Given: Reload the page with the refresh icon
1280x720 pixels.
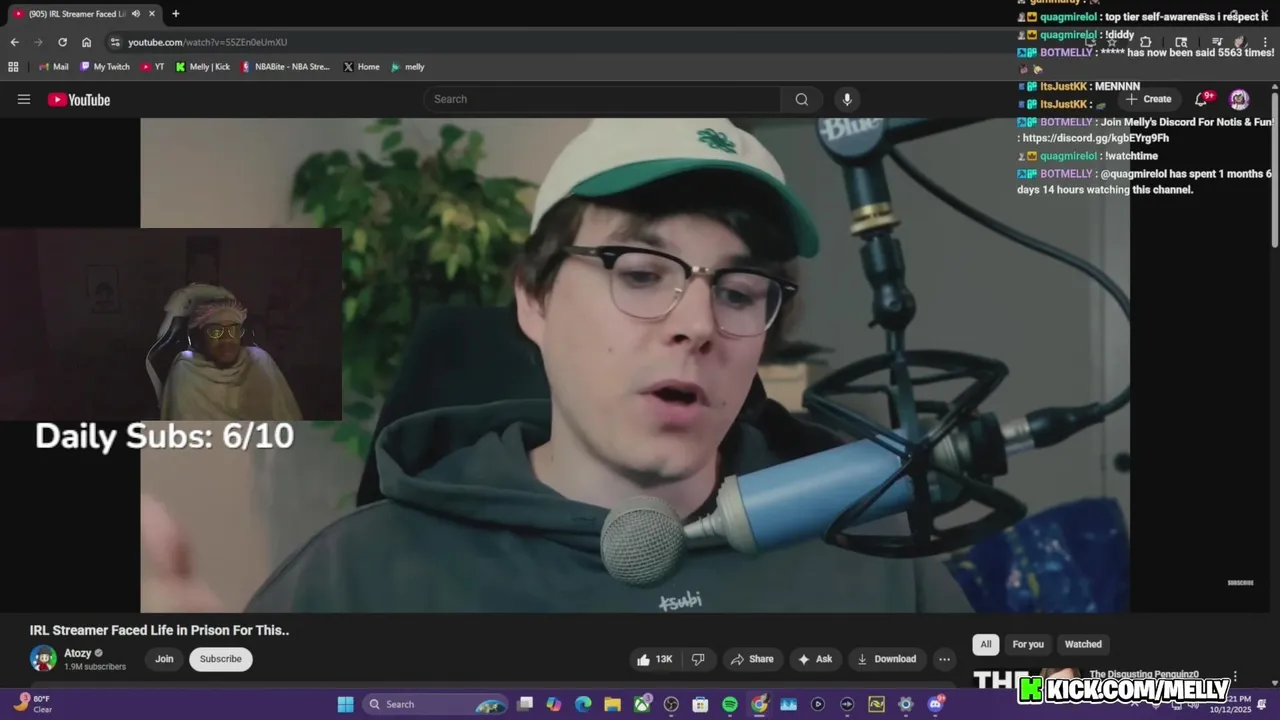Looking at the screenshot, I should click(62, 42).
